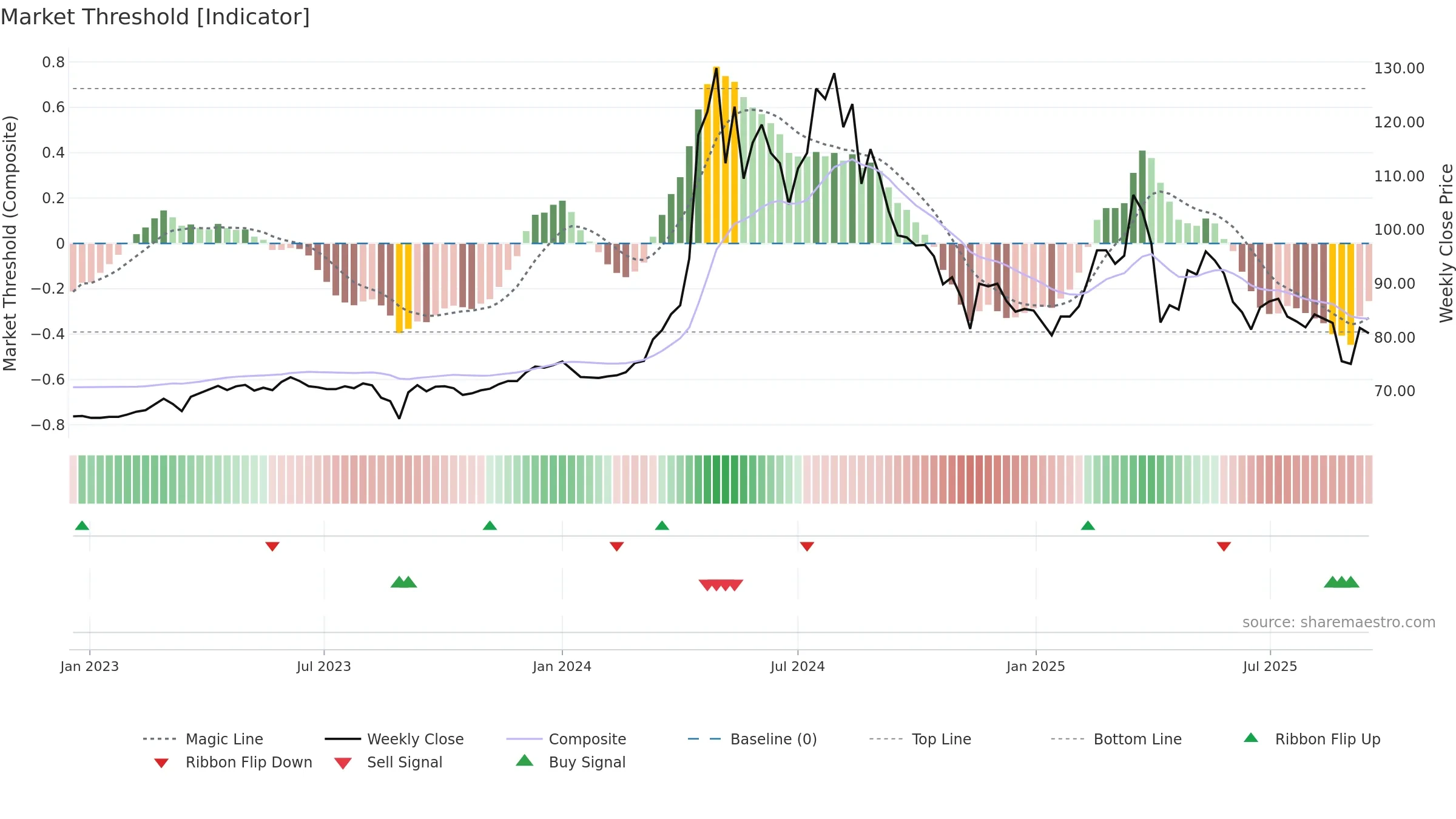Click the 130.00 right axis price label
This screenshot has width=1456, height=819.
[x=1400, y=68]
